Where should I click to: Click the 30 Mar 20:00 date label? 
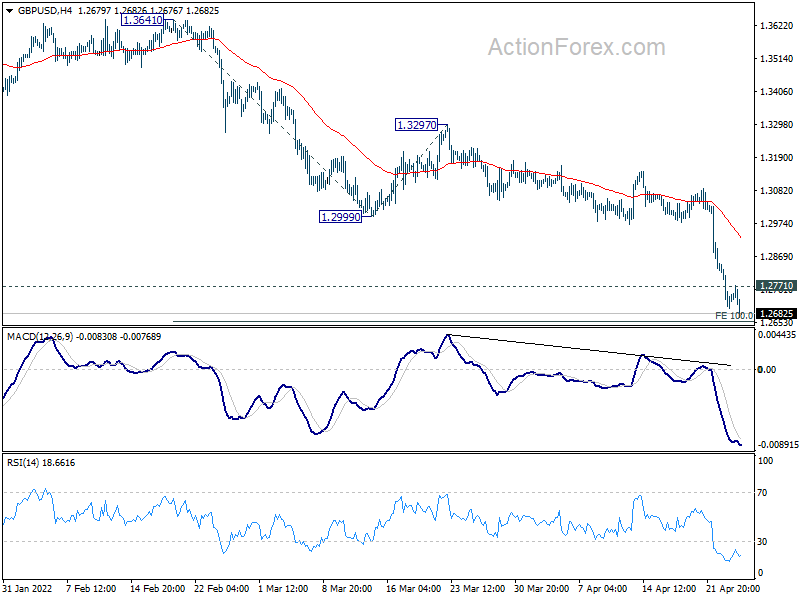click(x=541, y=589)
